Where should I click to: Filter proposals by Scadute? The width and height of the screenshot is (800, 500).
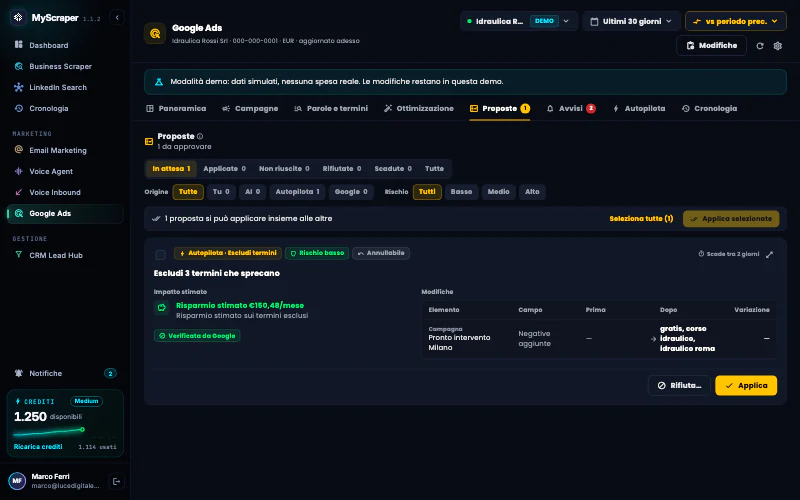(393, 168)
